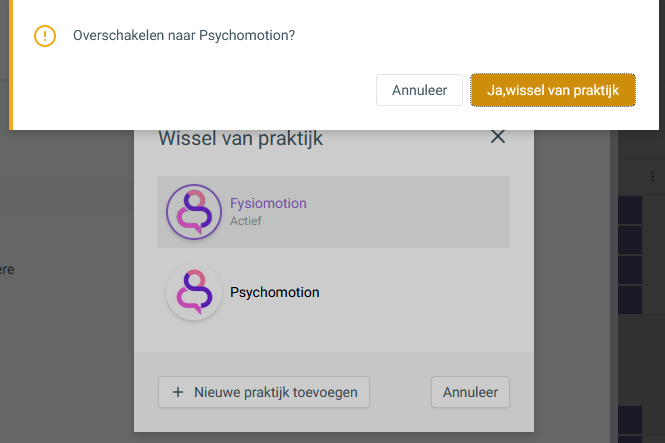Viewport: 665px width, 443px height.
Task: Select the Fysiomotion practice name
Action: pyautogui.click(x=268, y=203)
